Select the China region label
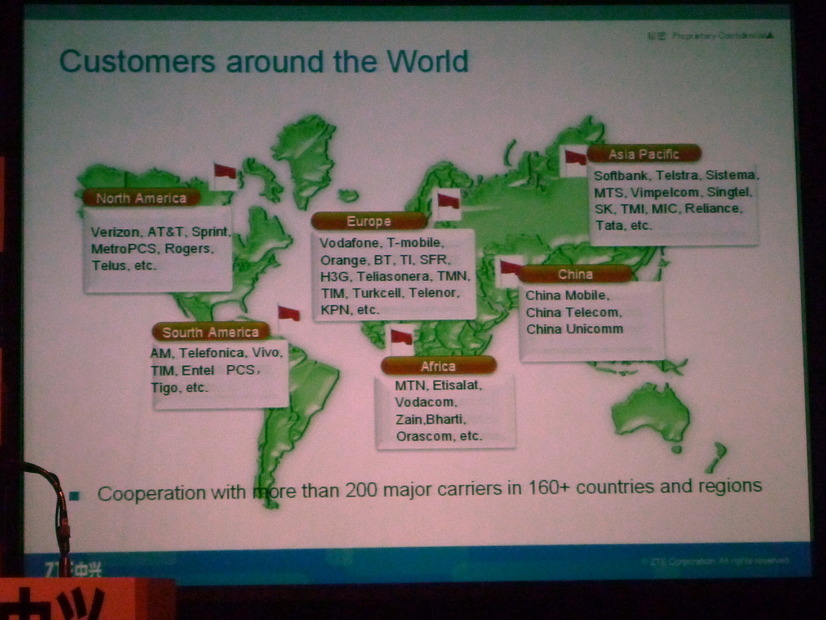Viewport: 826px width, 620px height. click(x=575, y=274)
